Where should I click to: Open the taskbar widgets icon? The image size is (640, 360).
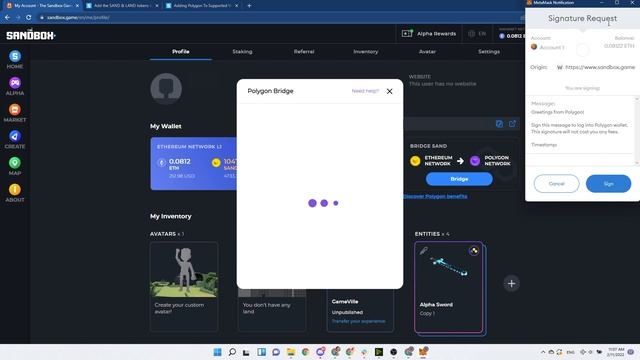point(261,352)
